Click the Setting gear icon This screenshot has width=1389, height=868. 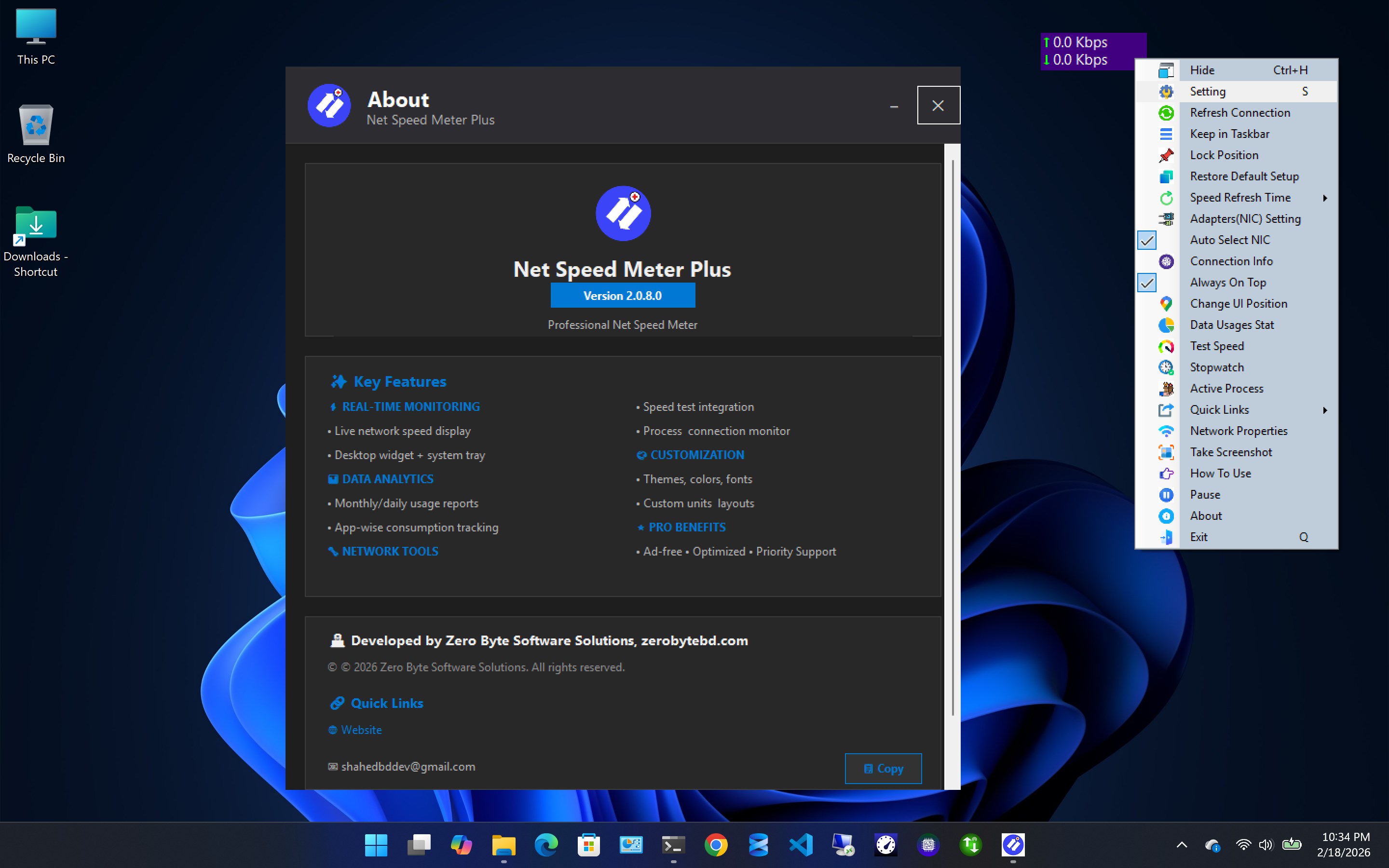pos(1166,92)
